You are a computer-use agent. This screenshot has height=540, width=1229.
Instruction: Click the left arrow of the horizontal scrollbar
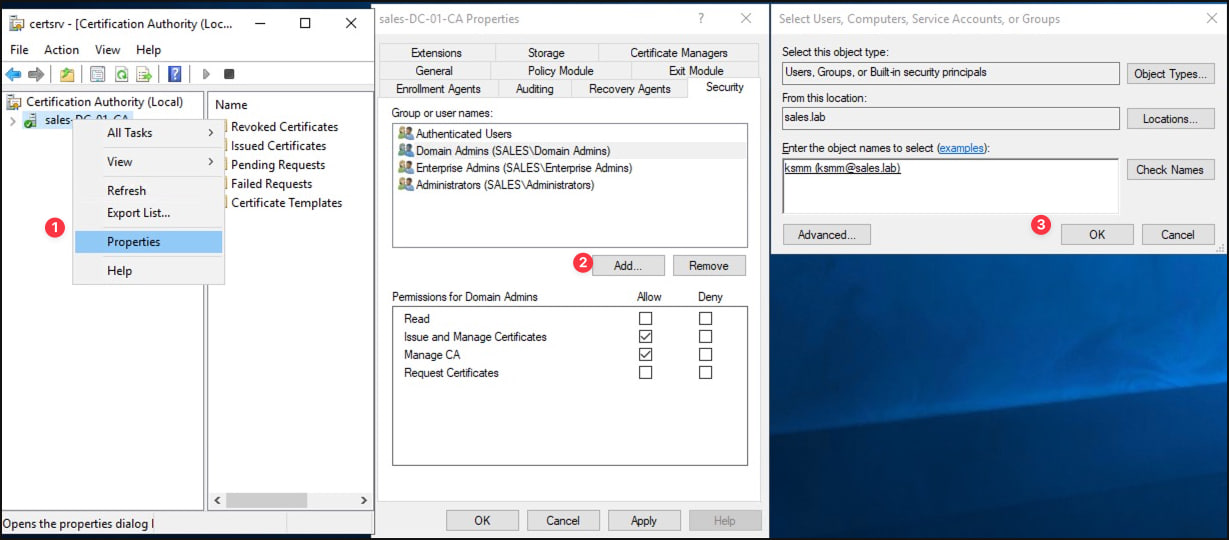pos(218,500)
